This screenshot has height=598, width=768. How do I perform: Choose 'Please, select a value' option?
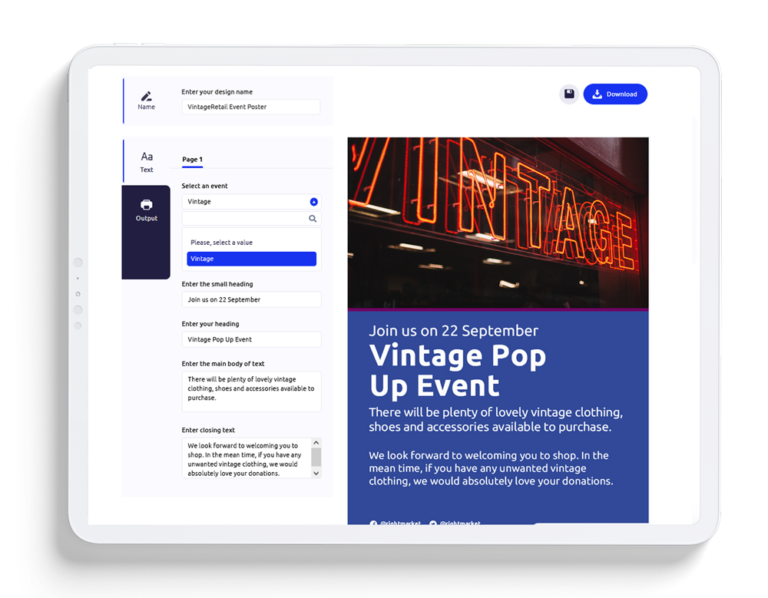coord(221,242)
